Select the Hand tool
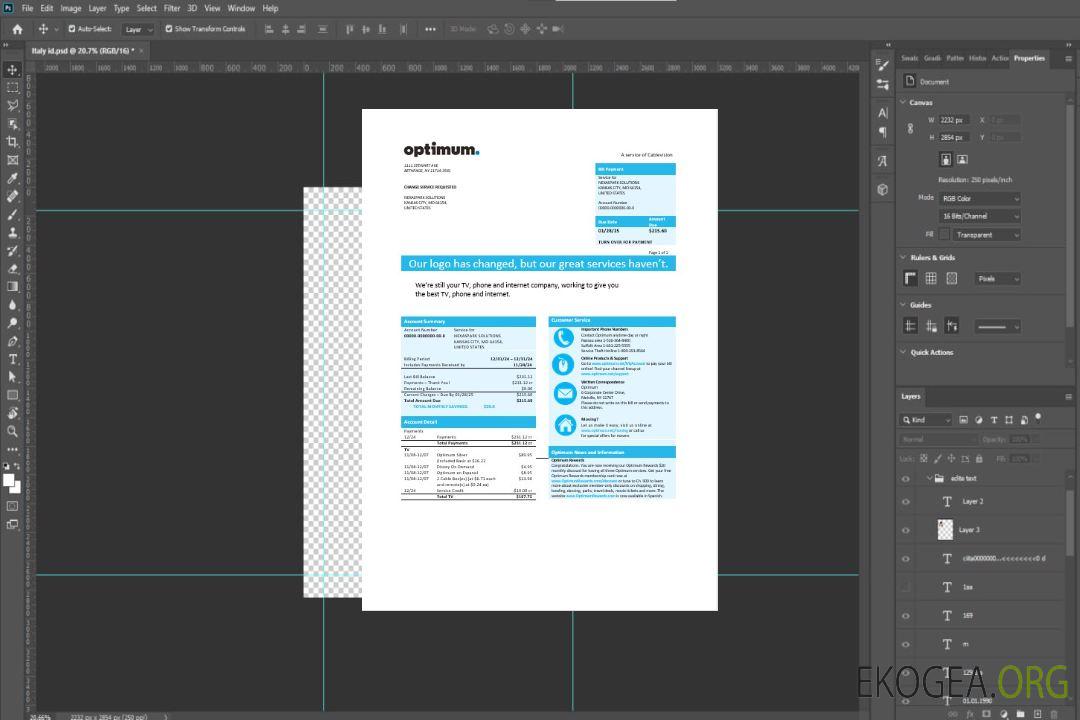Screen dimensions: 1080x720 [12, 413]
